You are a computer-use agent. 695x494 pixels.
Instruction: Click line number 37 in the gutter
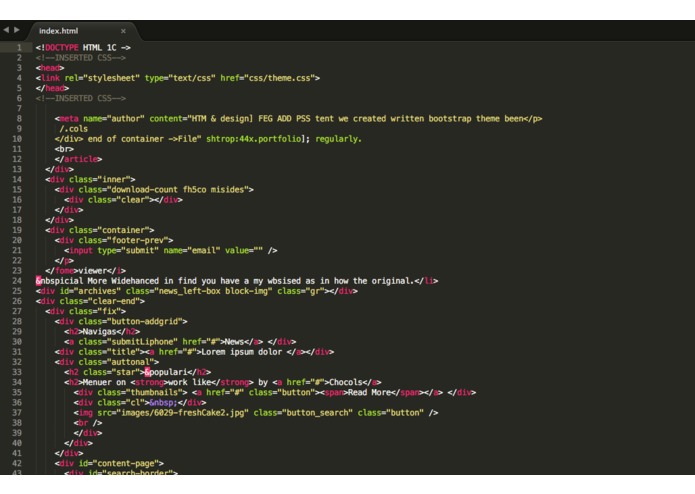pyautogui.click(x=17, y=413)
